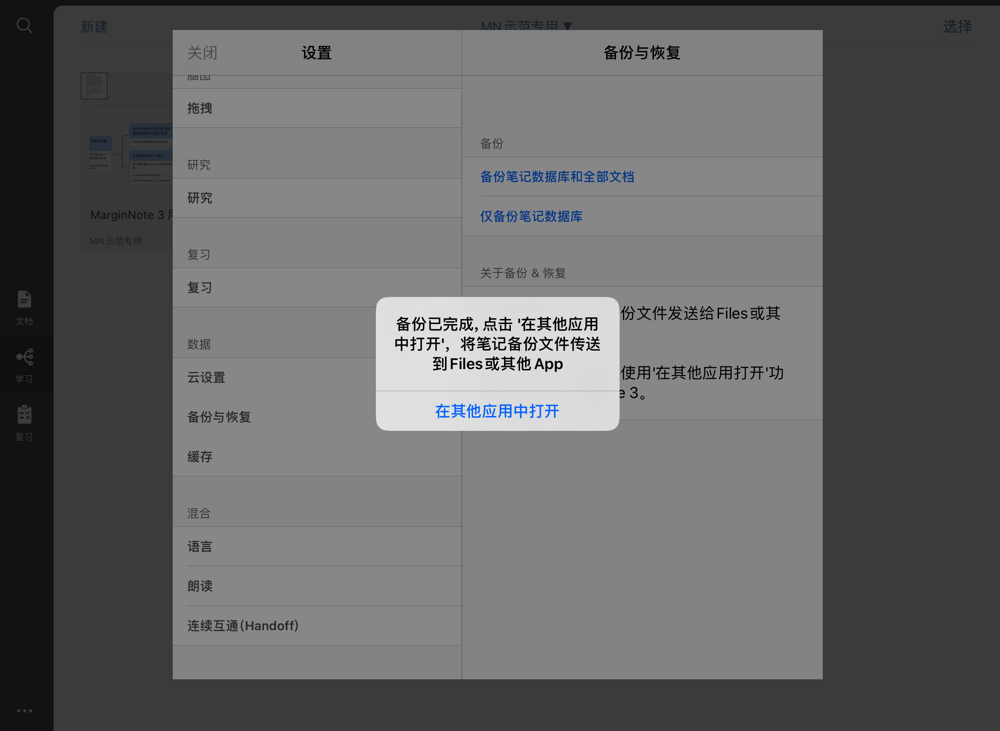Open the 复习 review sidebar icon
Viewport: 1000px width, 731px height.
(24, 423)
